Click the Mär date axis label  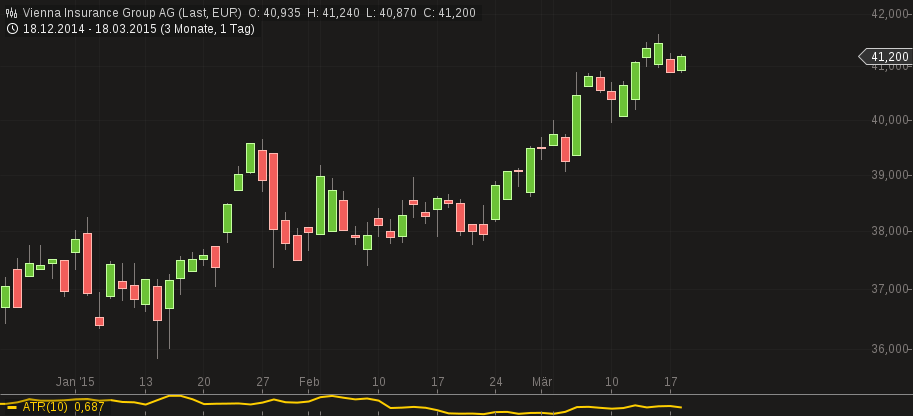(542, 382)
